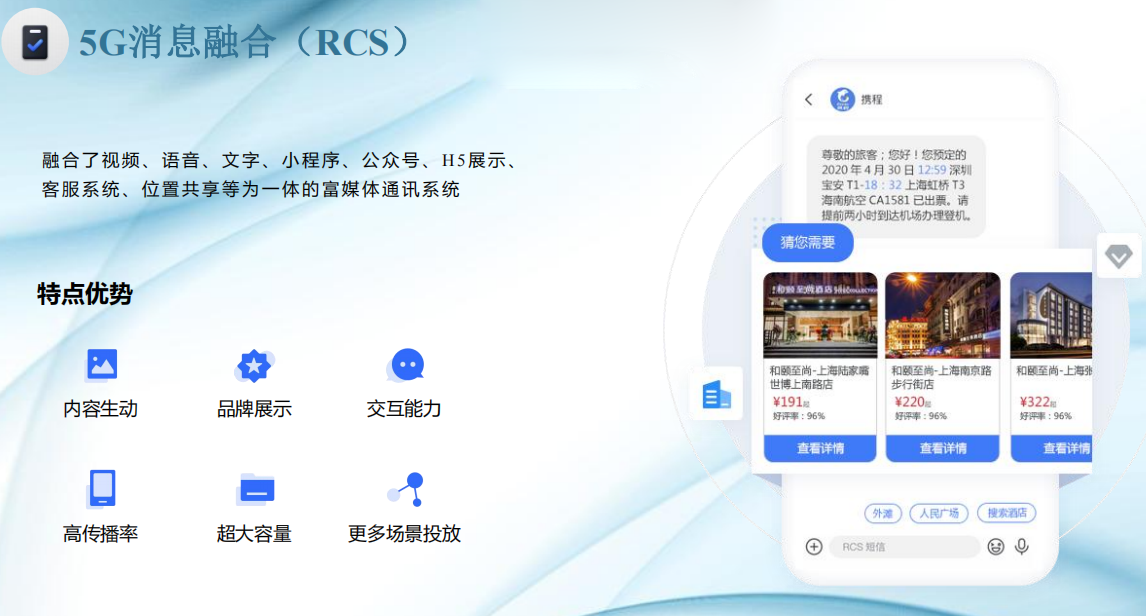Click into the RCS 短信 message input field
Image resolution: width=1146 pixels, height=616 pixels.
pos(904,547)
